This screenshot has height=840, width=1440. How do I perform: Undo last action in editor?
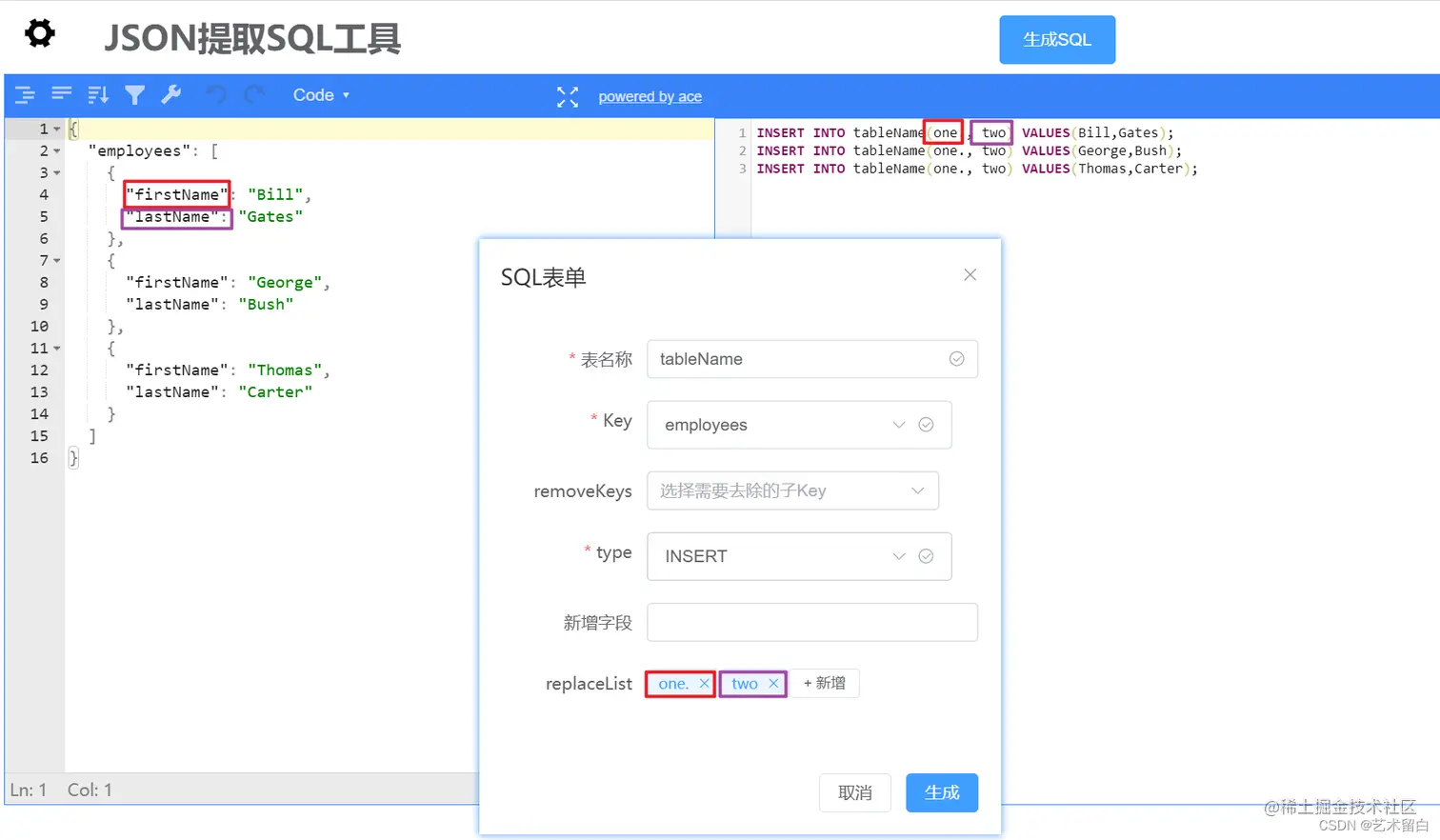click(217, 94)
